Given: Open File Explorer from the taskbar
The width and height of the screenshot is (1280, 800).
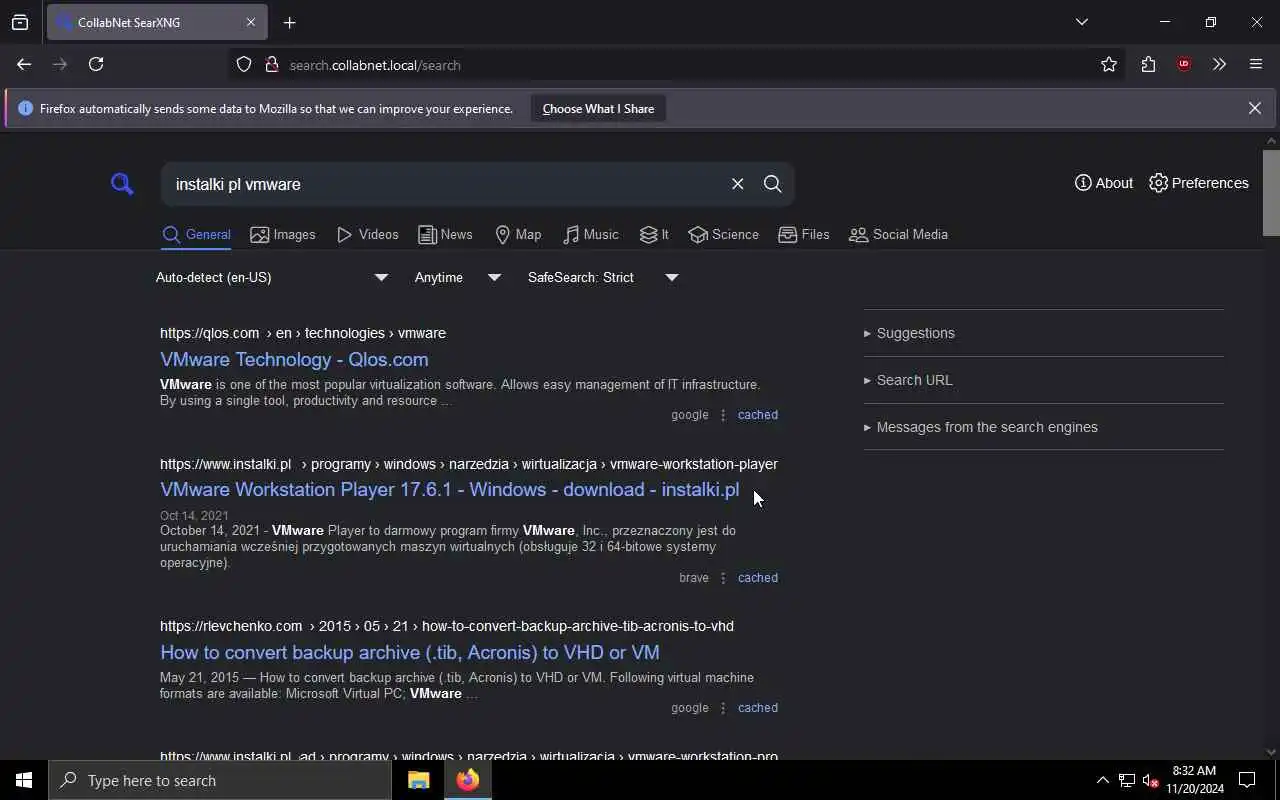Looking at the screenshot, I should click(x=418, y=780).
